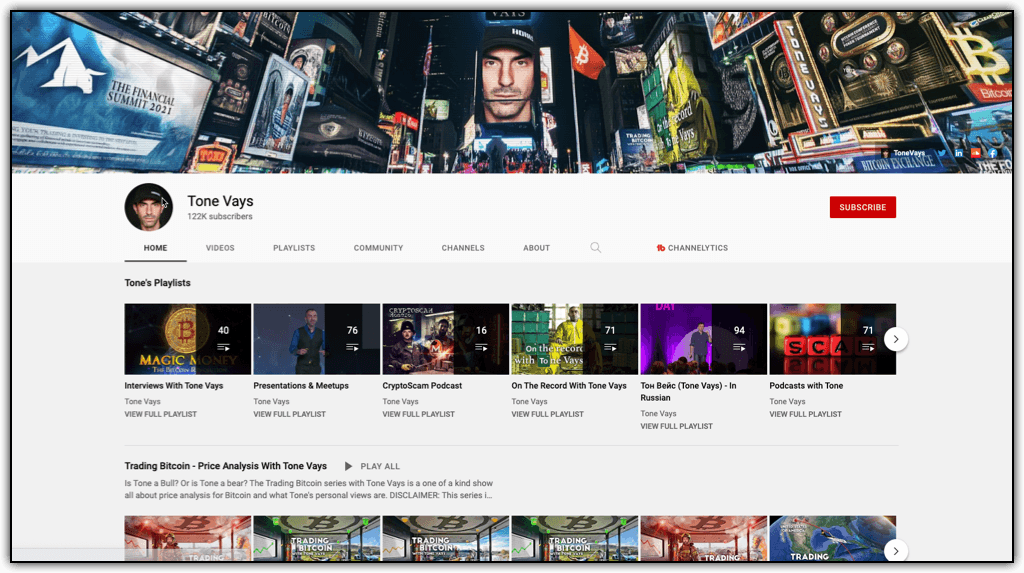This screenshot has width=1024, height=573.
Task: Open CryptoScam playlist thumbnail with 16 videos
Action: pos(445,339)
